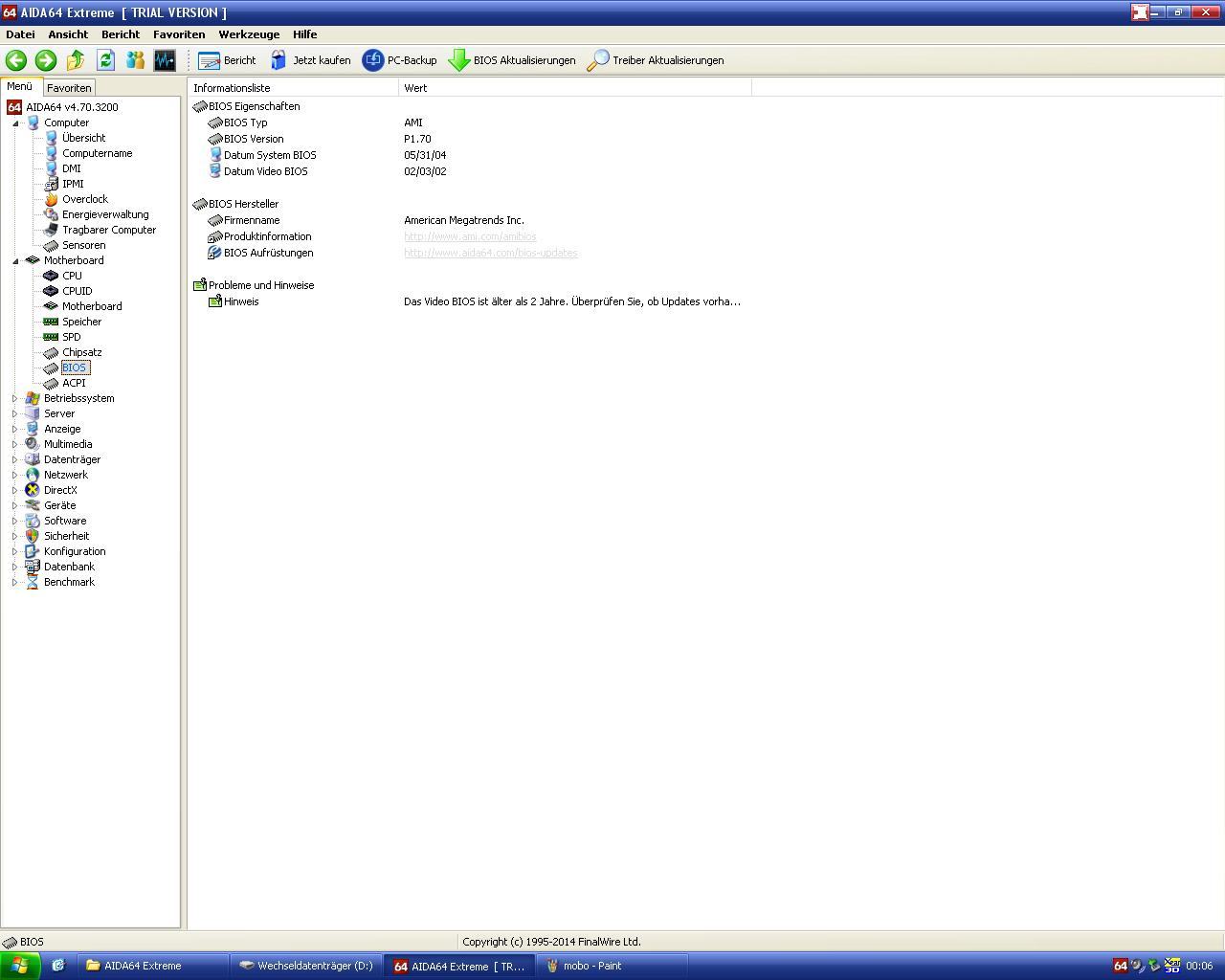This screenshot has width=1225, height=980.
Task: Open the Ansicht menu
Action: [x=68, y=34]
